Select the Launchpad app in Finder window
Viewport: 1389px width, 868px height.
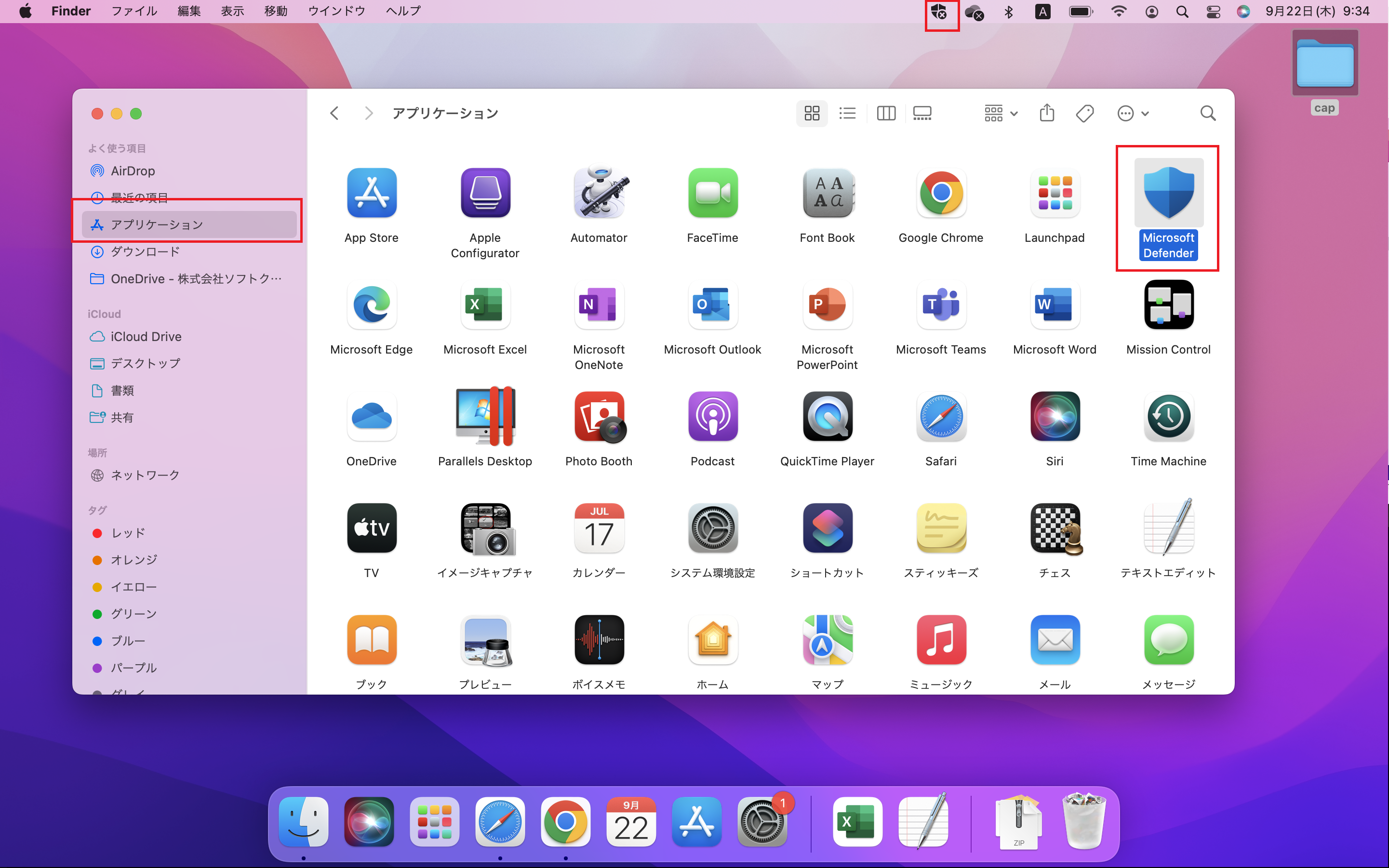pos(1055,193)
